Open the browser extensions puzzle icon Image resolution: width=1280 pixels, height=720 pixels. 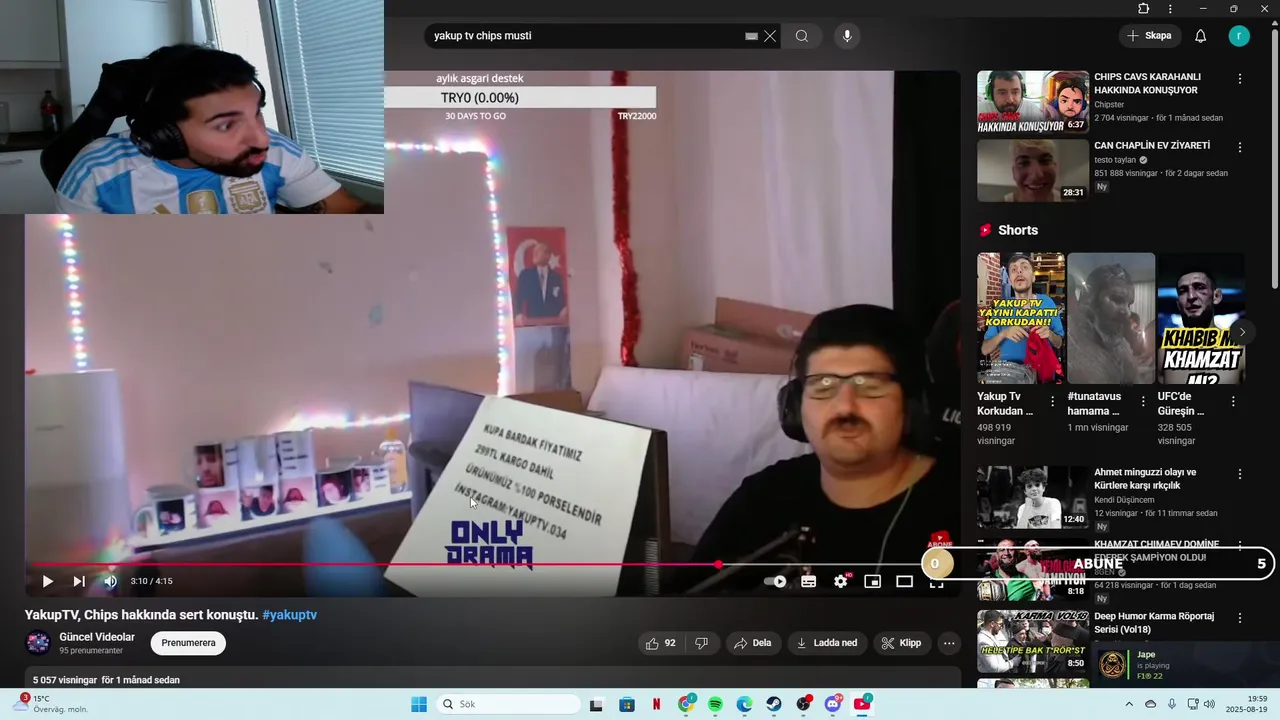point(1144,9)
